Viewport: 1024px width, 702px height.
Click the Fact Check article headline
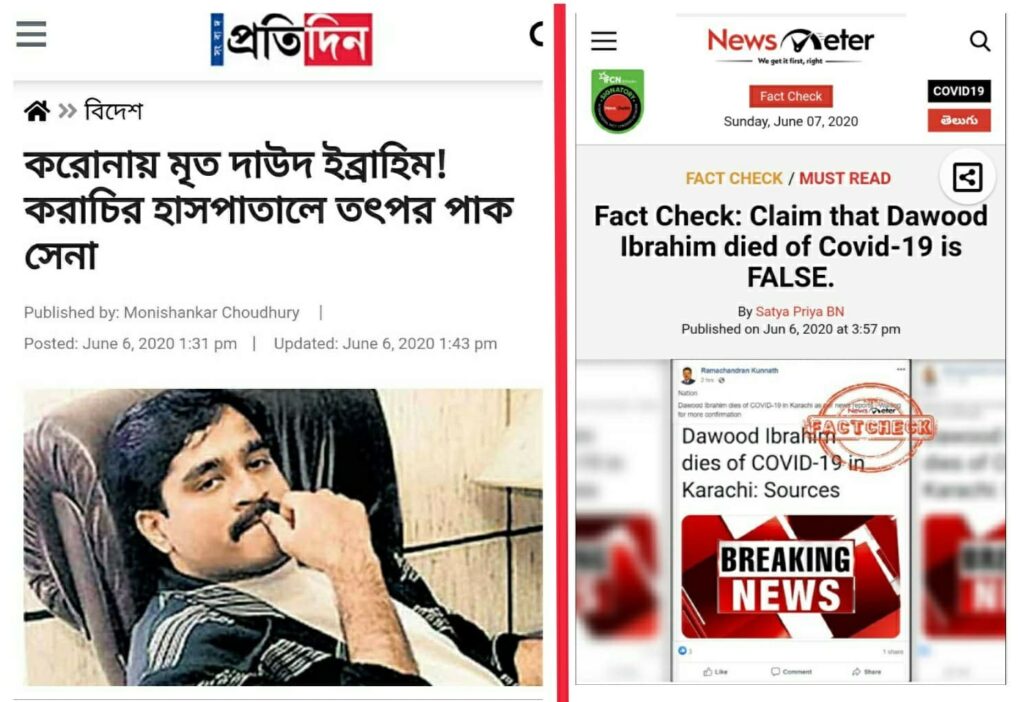click(790, 247)
